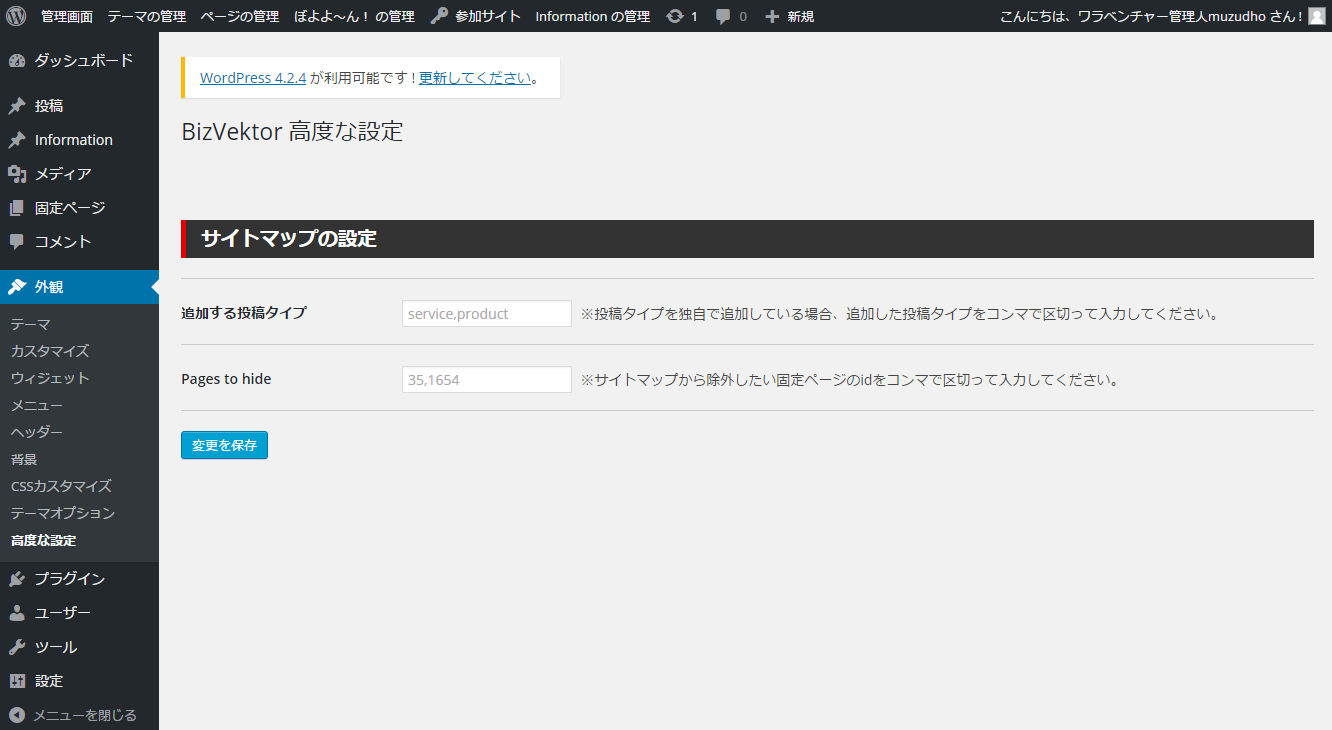The image size is (1332, 730).
Task: Open Information label in the sidebar
Action: [74, 140]
